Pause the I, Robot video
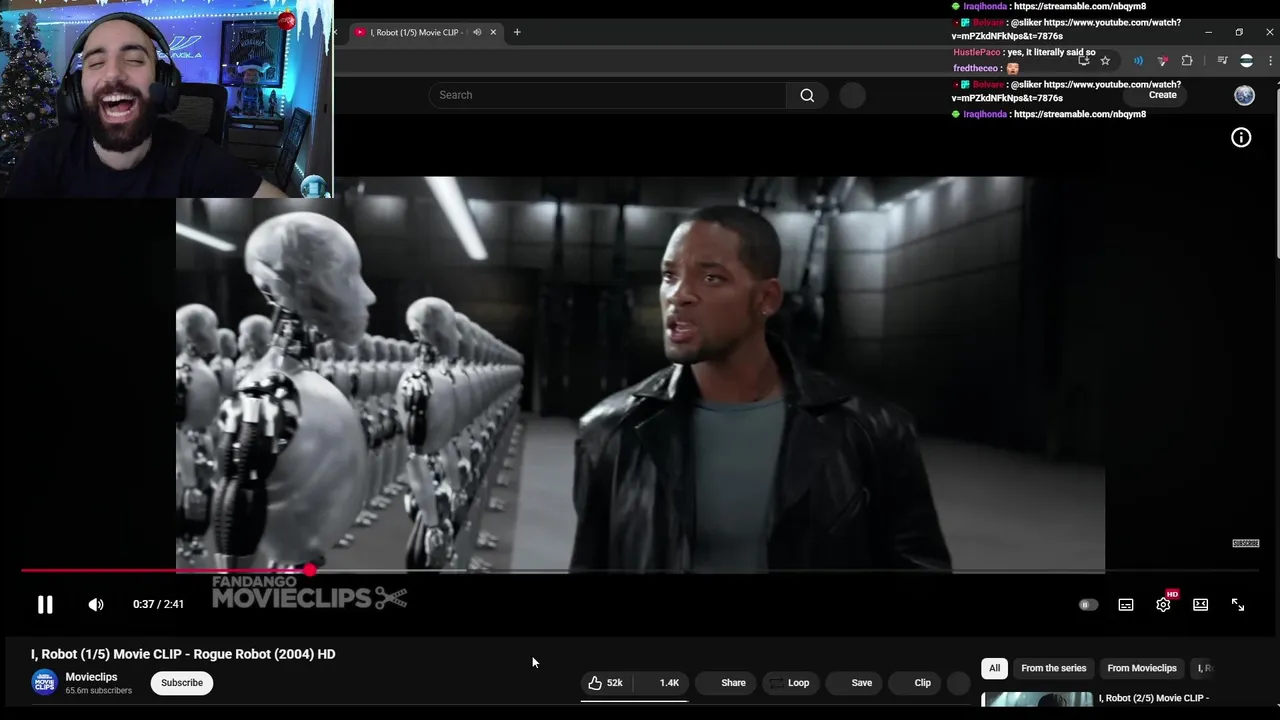1280x720 pixels. point(45,604)
